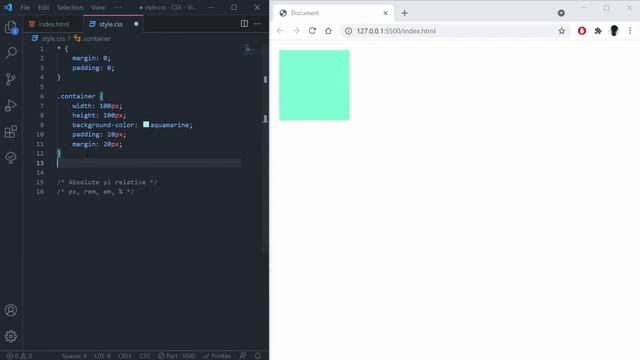This screenshot has height=360, width=640.
Task: Open the Edit menu
Action: [x=43, y=7]
